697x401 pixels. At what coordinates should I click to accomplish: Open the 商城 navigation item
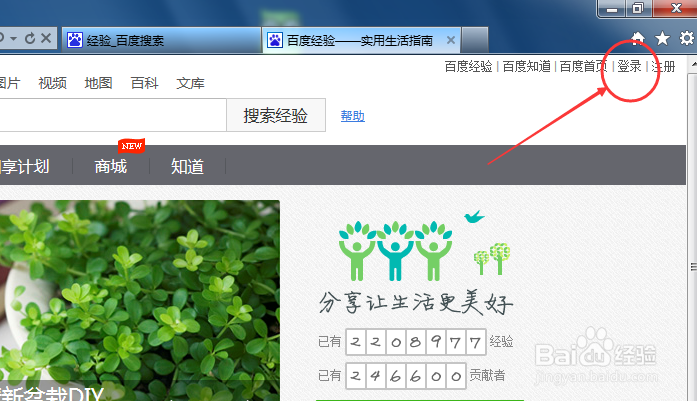click(x=111, y=167)
